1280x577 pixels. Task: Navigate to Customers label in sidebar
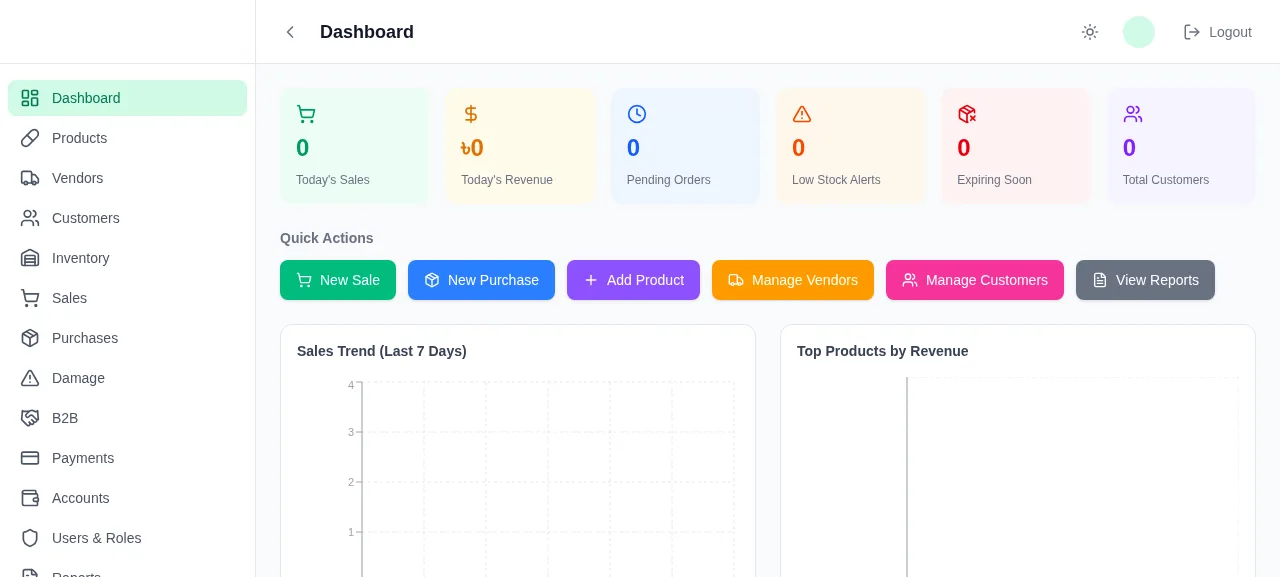[x=85, y=218]
